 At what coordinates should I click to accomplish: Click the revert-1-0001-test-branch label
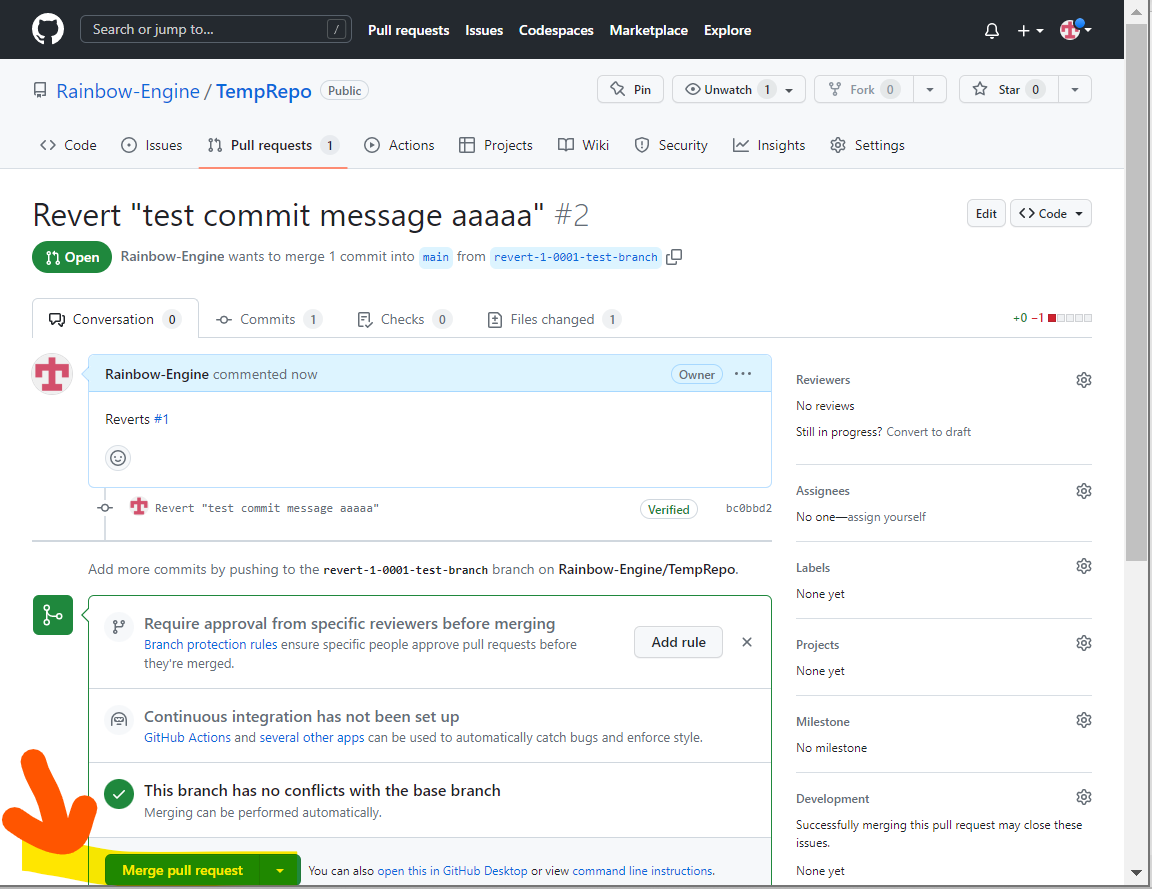(575, 257)
